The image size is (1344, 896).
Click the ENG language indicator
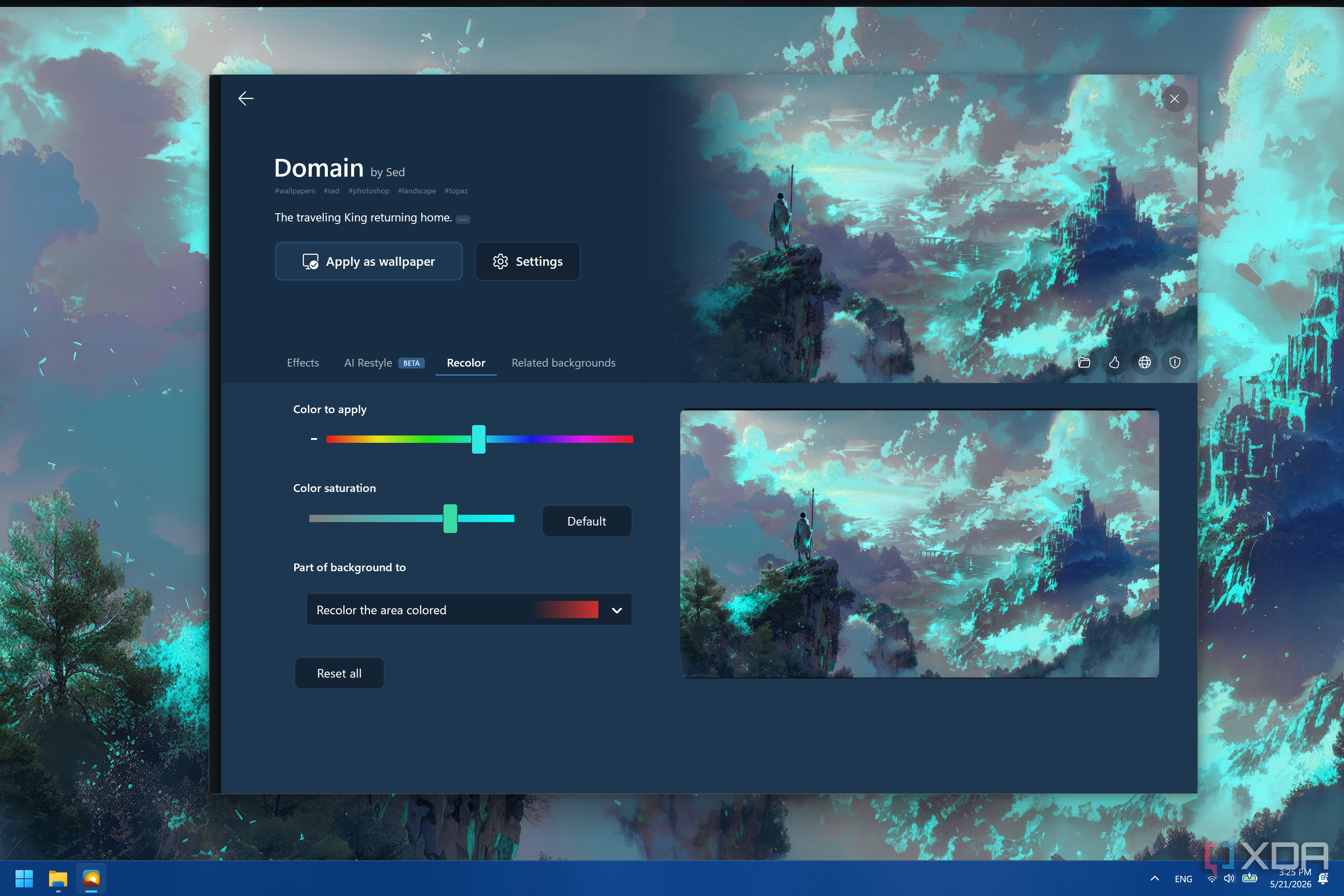[x=1183, y=879]
